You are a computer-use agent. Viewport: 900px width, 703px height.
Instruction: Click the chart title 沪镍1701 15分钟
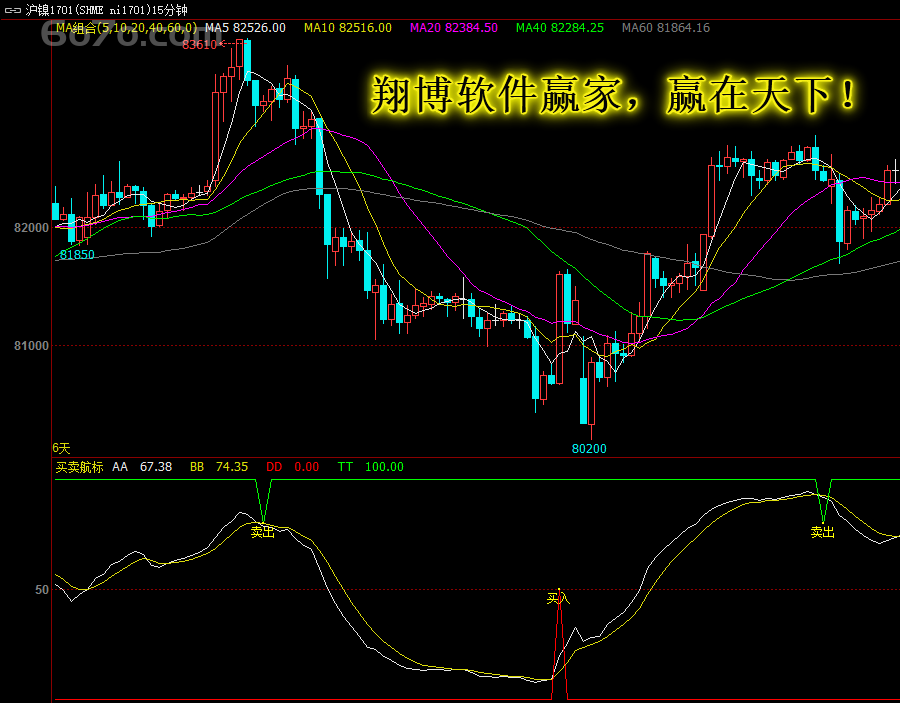point(106,10)
